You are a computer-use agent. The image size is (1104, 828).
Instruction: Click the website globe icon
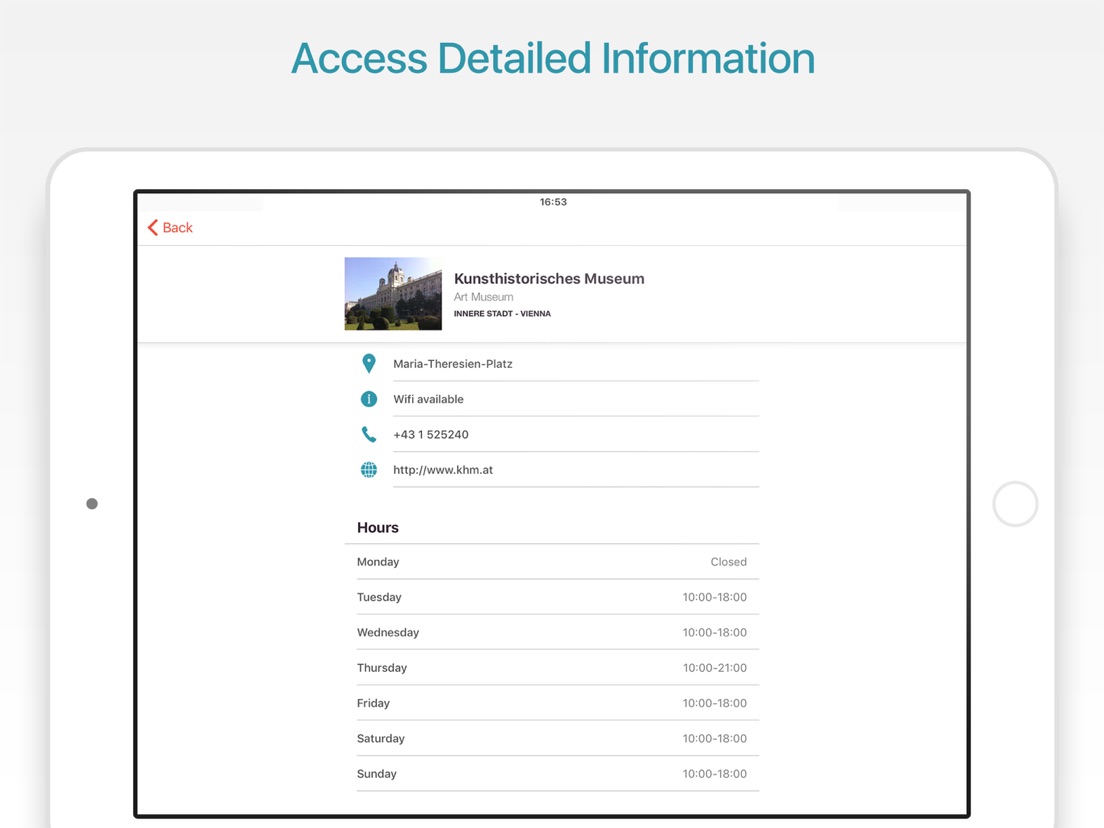tap(368, 470)
